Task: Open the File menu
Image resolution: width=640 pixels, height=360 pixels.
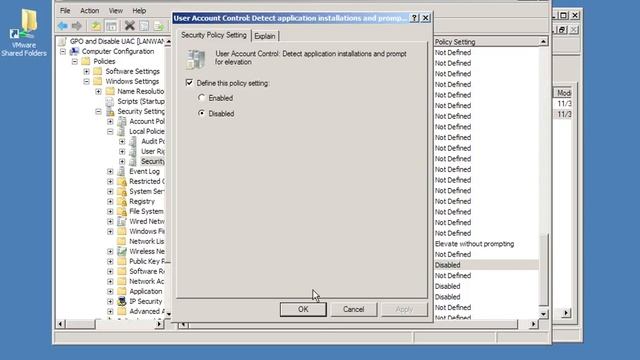Action: coord(65,11)
